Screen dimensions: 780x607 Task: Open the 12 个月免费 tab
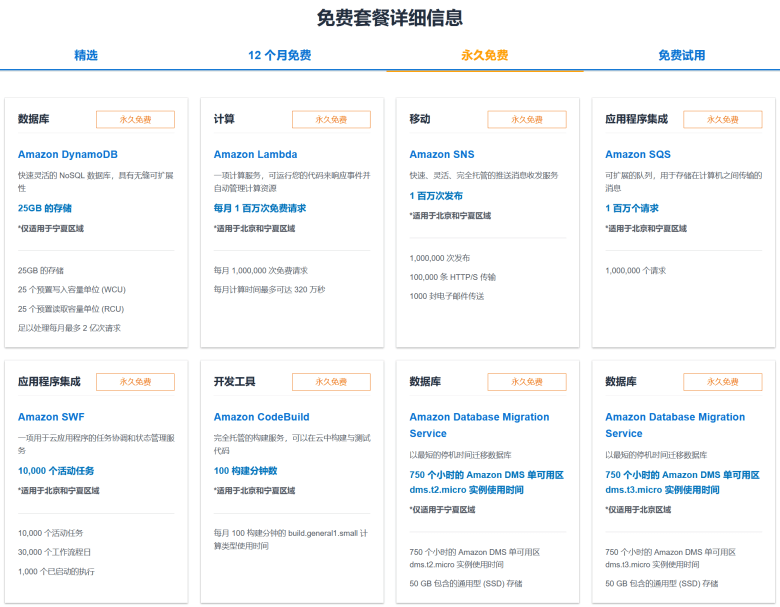click(279, 55)
